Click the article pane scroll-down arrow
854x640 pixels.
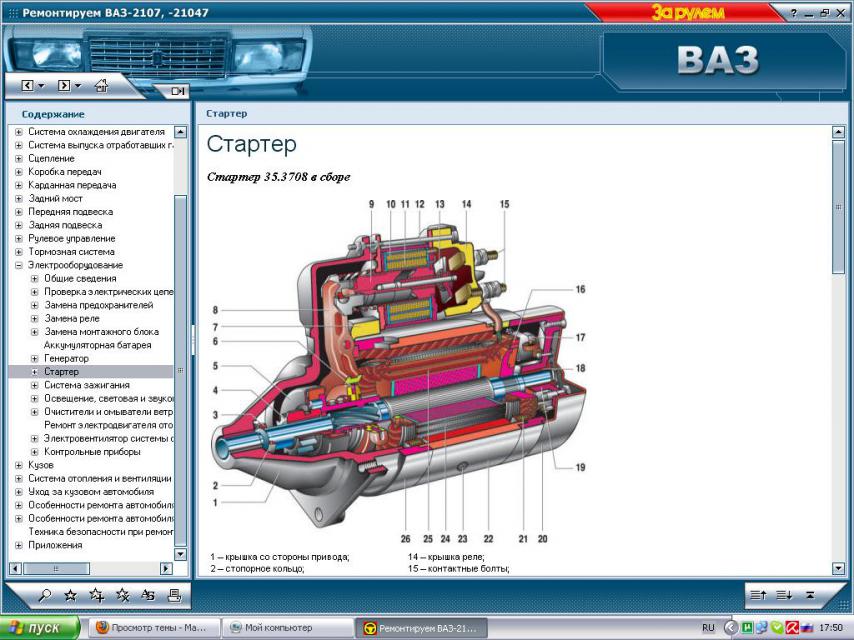[838, 569]
